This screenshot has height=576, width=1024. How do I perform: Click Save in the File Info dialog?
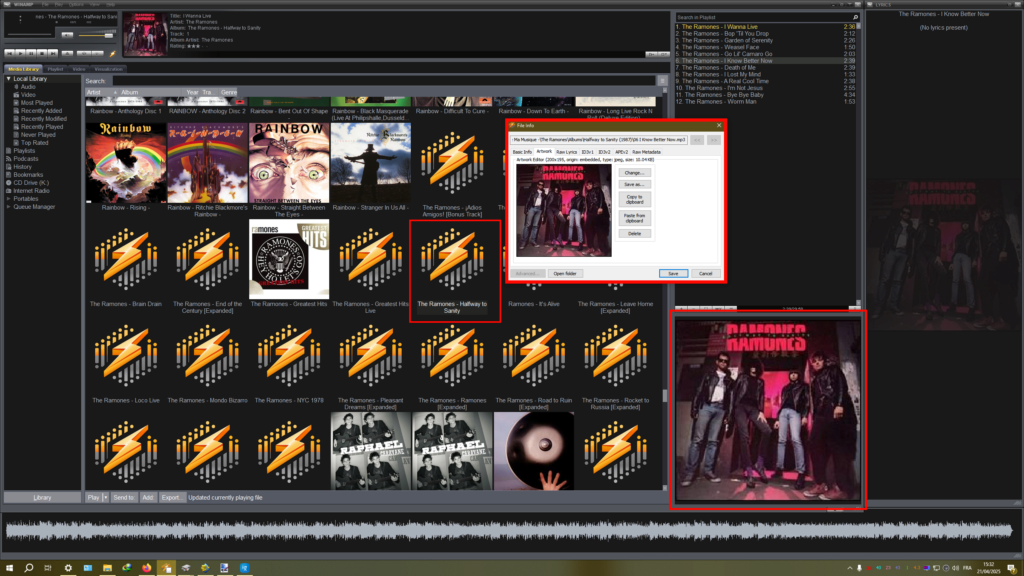coord(673,274)
